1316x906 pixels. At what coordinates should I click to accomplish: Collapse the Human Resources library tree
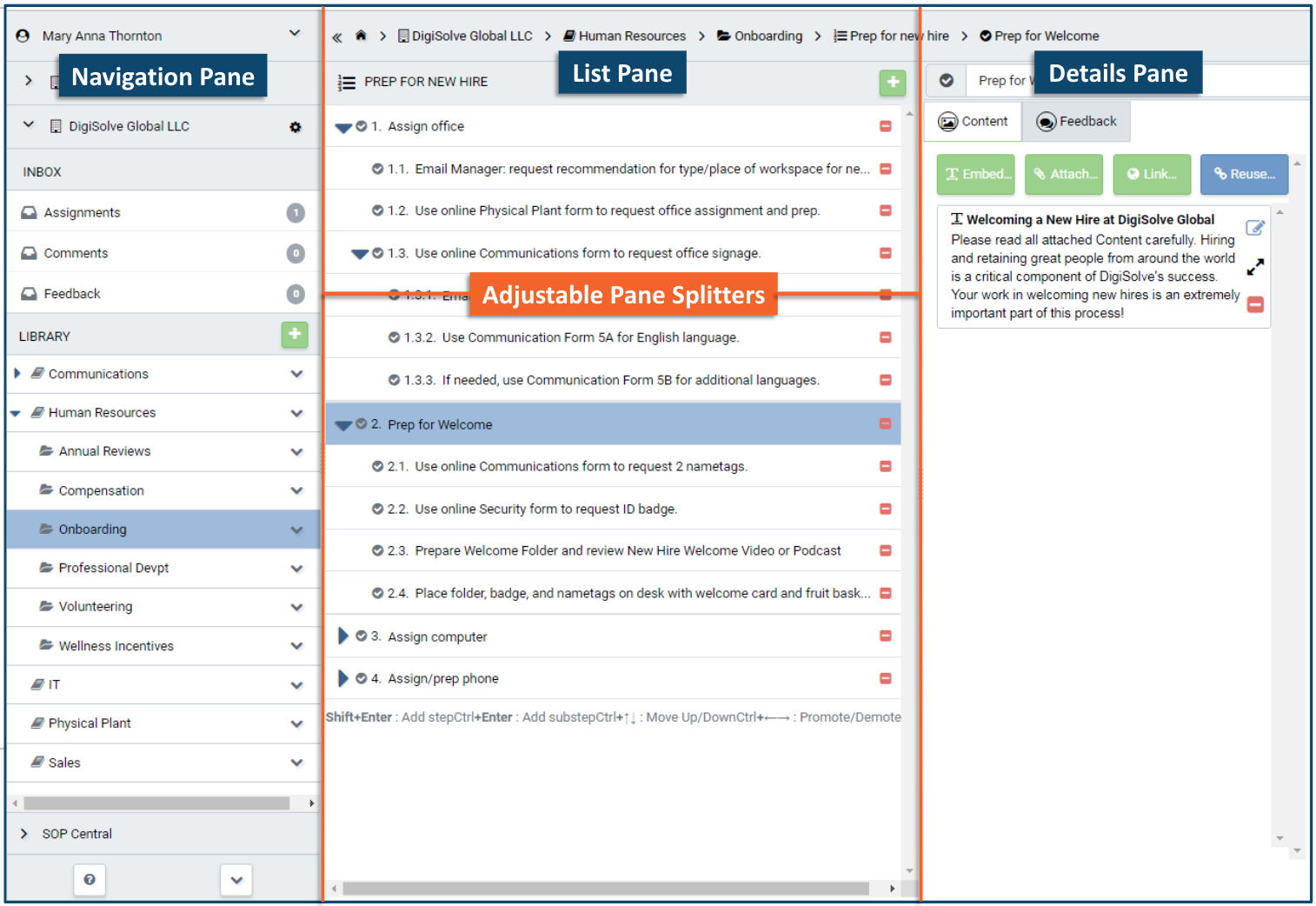pyautogui.click(x=16, y=413)
